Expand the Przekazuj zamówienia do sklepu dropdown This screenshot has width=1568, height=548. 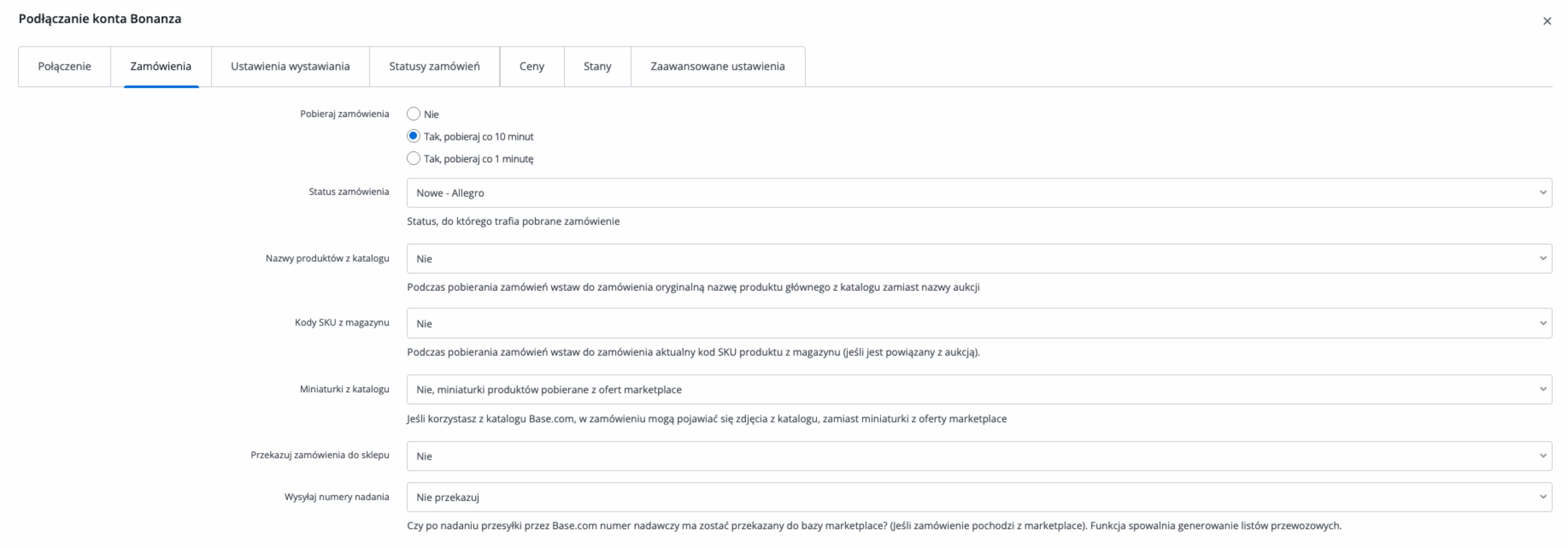point(979,456)
